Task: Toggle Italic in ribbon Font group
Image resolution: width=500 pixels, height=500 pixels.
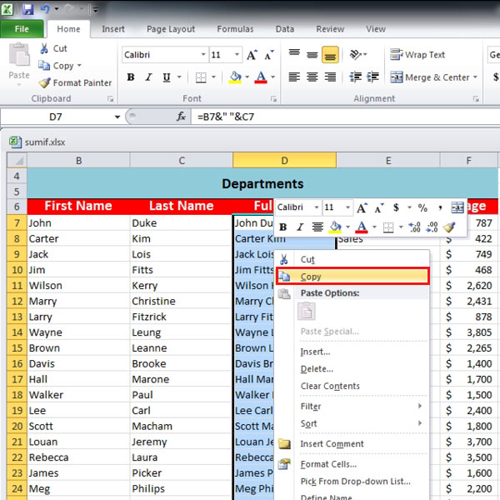Action: [149, 77]
